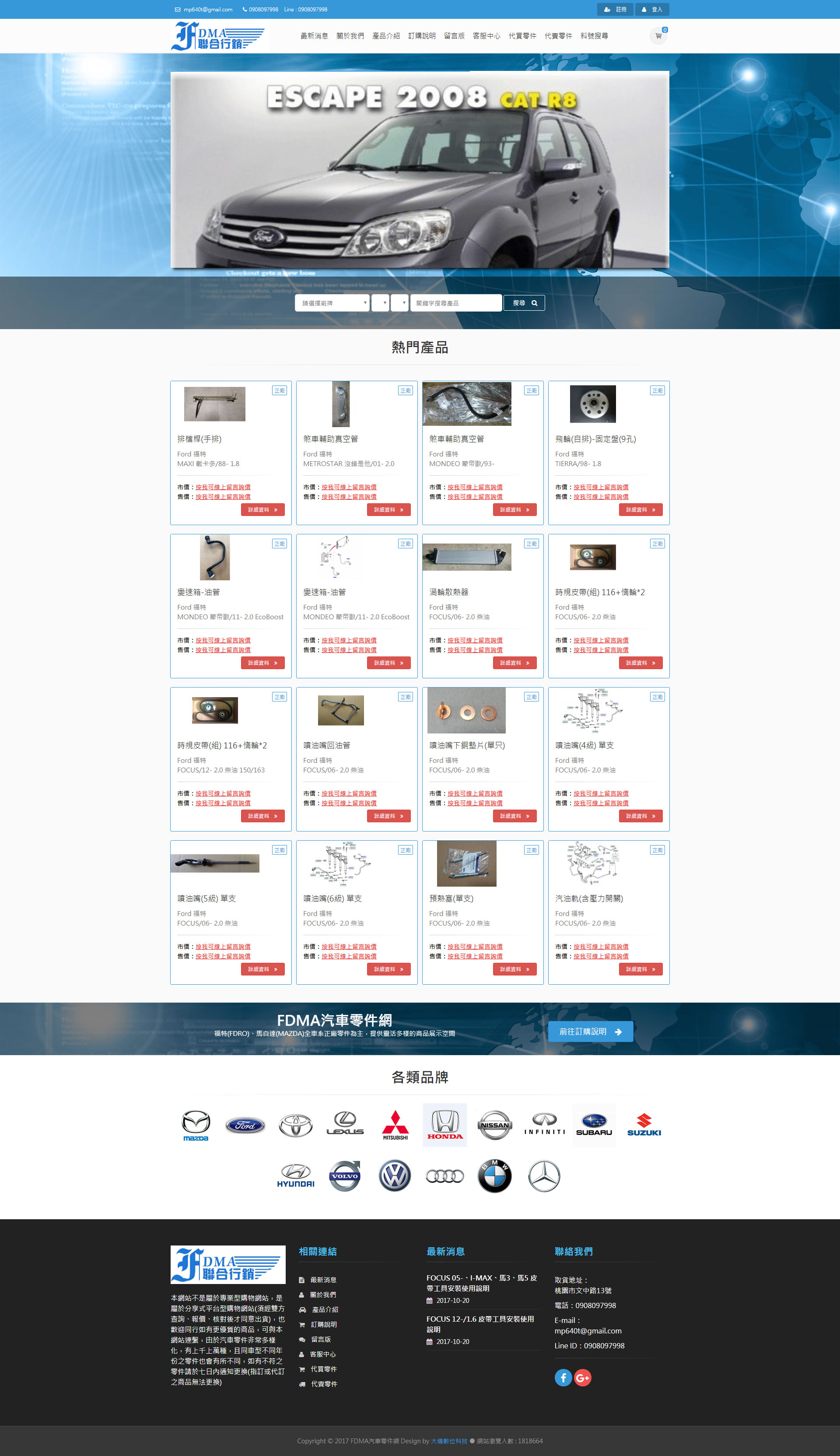Open details for 預熱塞(單支)

coord(514,969)
